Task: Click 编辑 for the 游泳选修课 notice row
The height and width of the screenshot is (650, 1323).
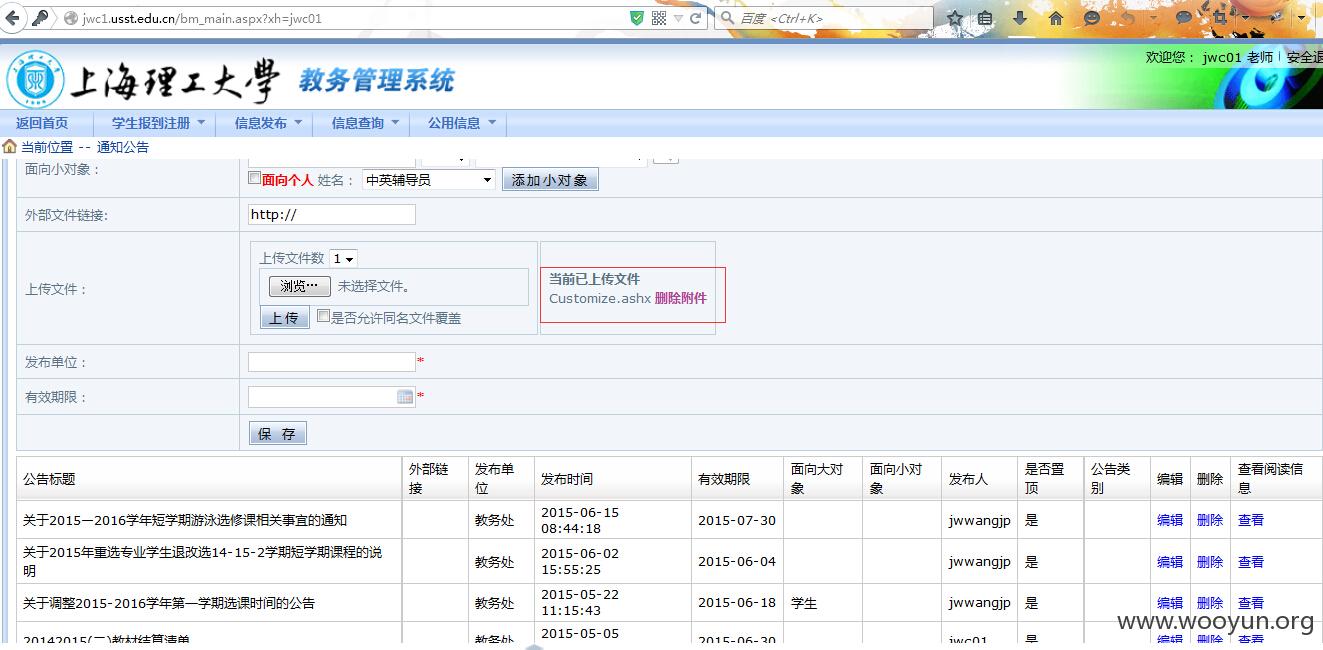Action: tap(1170, 520)
